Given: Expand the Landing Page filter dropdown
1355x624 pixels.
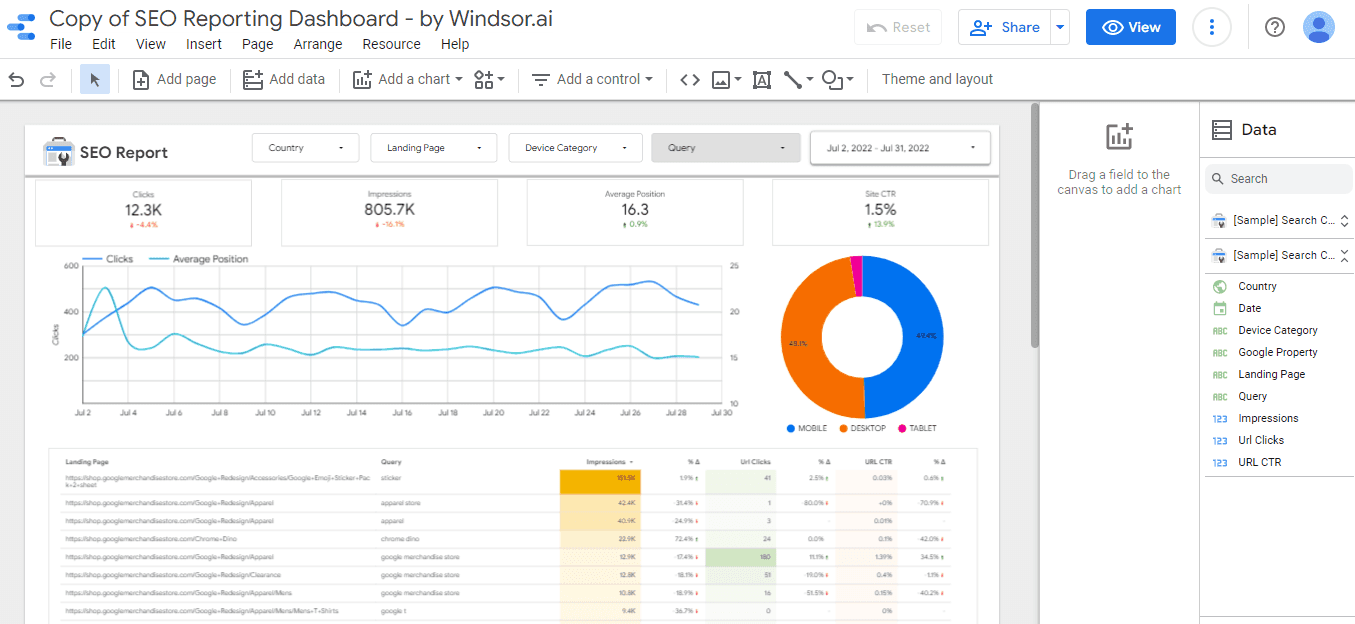Looking at the screenshot, I should point(433,148).
